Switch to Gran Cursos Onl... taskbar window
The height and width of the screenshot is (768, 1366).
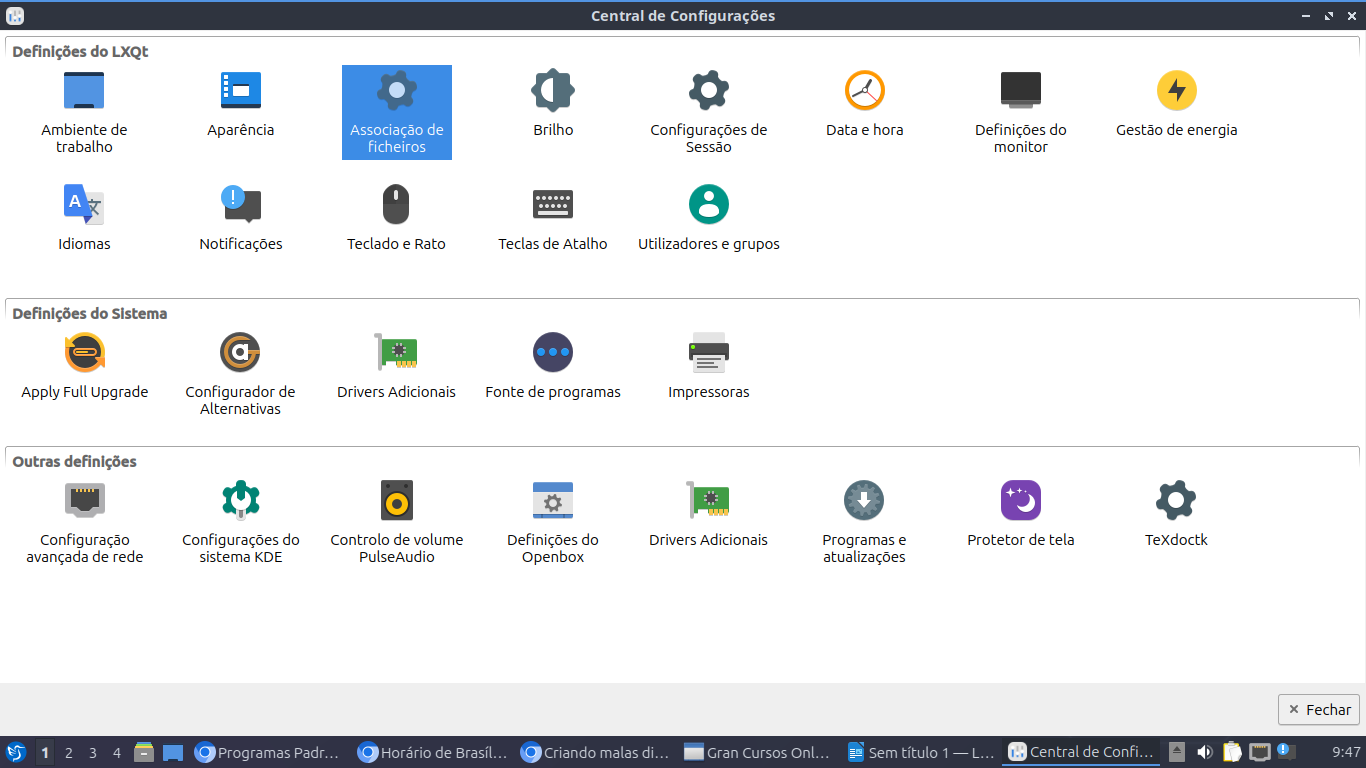click(x=759, y=752)
